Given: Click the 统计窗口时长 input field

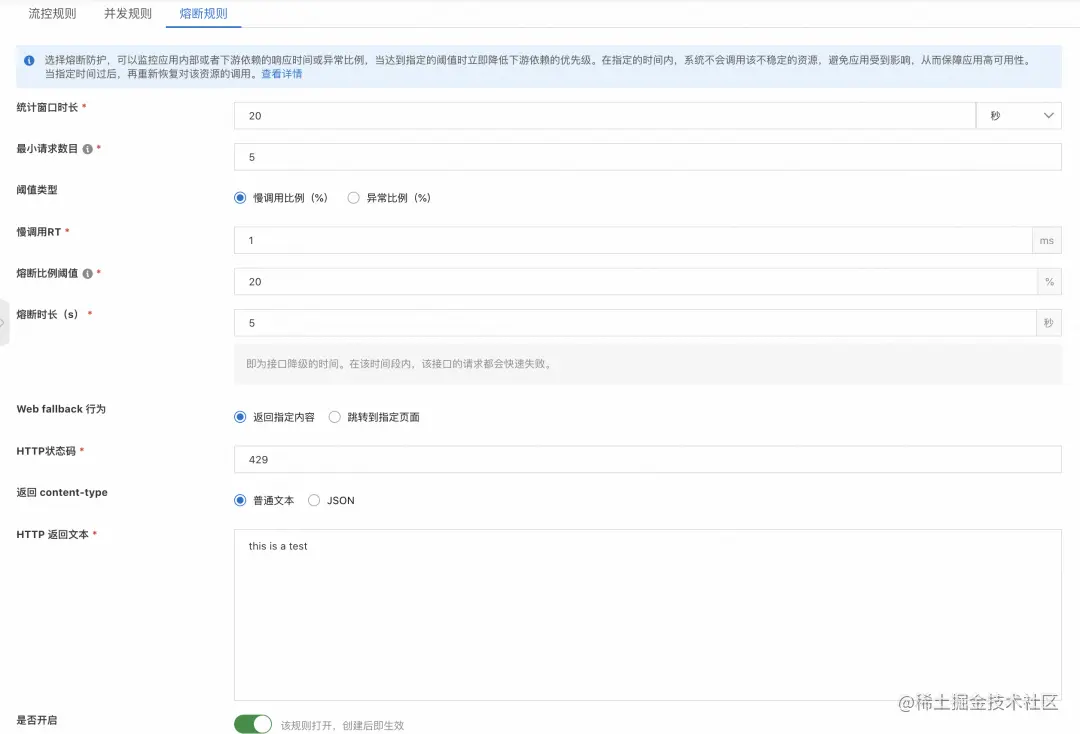Looking at the screenshot, I should click(x=605, y=116).
